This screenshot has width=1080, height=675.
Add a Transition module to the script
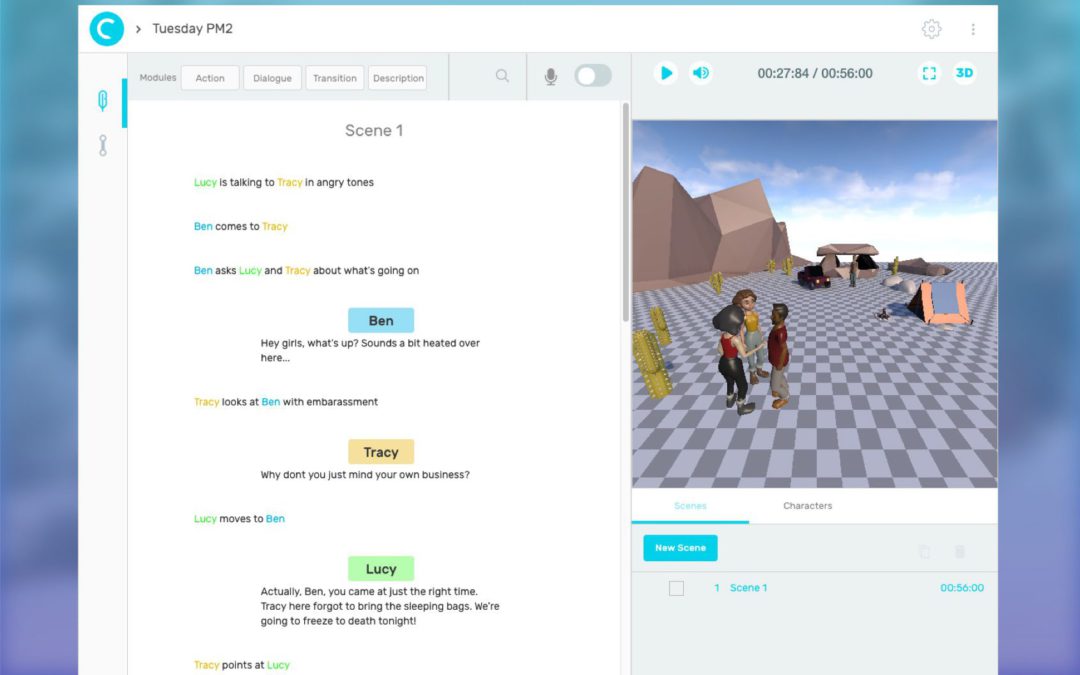pyautogui.click(x=334, y=77)
